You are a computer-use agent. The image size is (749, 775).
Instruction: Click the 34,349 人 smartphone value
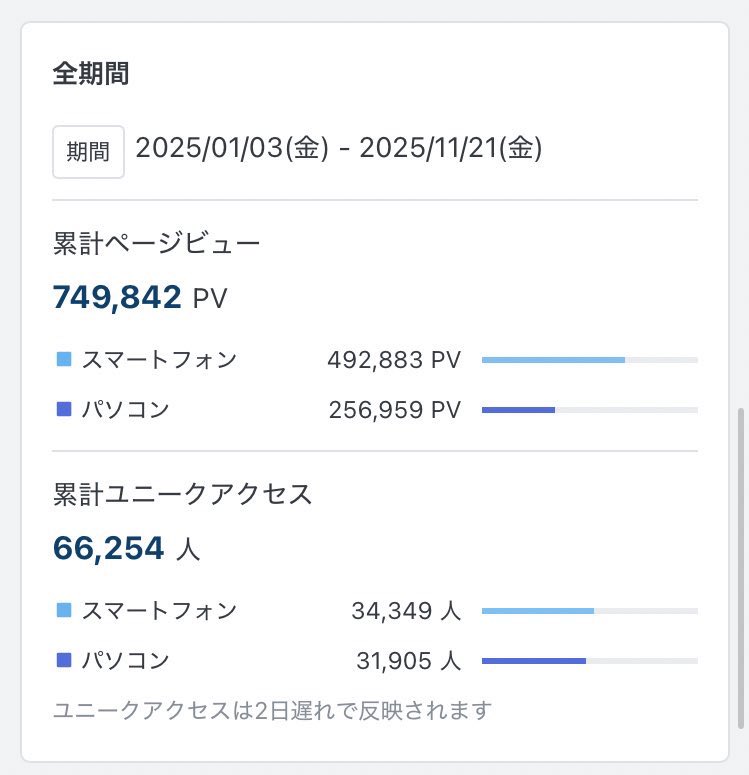click(x=405, y=611)
